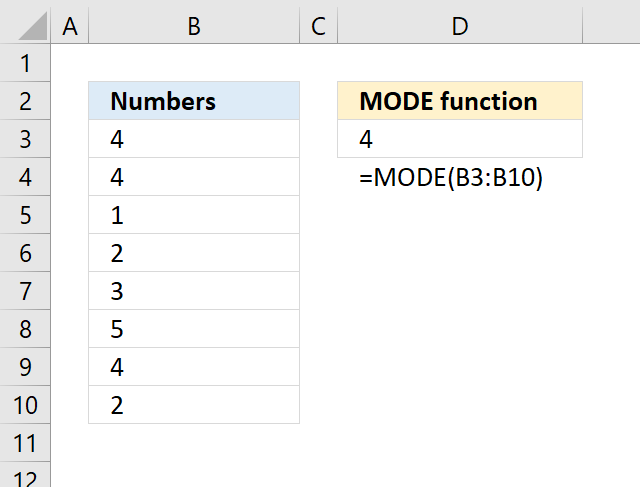The width and height of the screenshot is (640, 487).
Task: Select cell B7 containing 3
Action: pyautogui.click(x=194, y=291)
